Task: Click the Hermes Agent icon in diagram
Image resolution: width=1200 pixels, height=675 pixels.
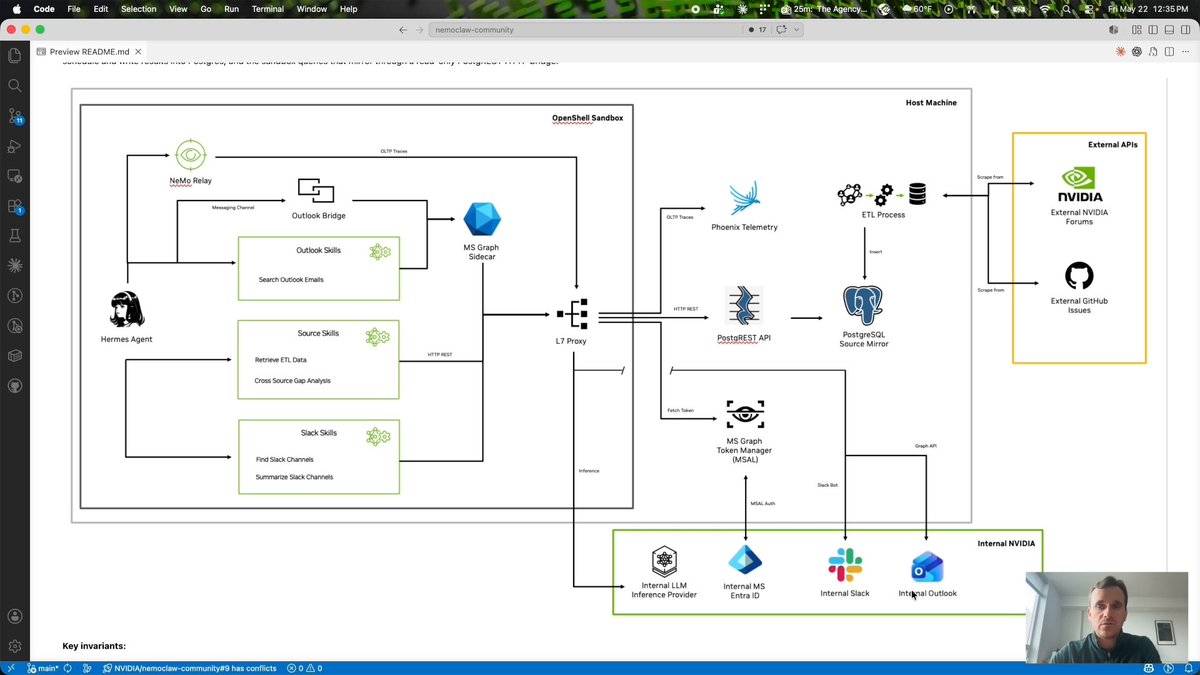Action: click(x=128, y=310)
